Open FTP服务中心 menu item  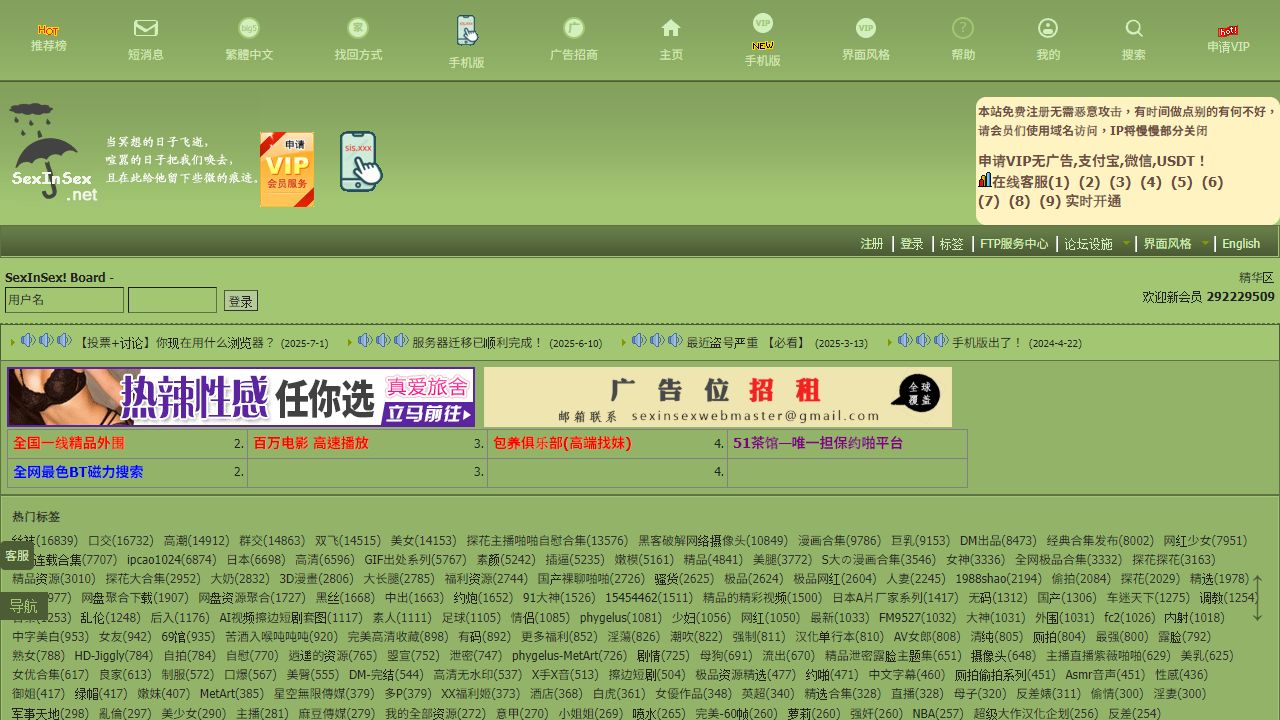pyautogui.click(x=1014, y=243)
